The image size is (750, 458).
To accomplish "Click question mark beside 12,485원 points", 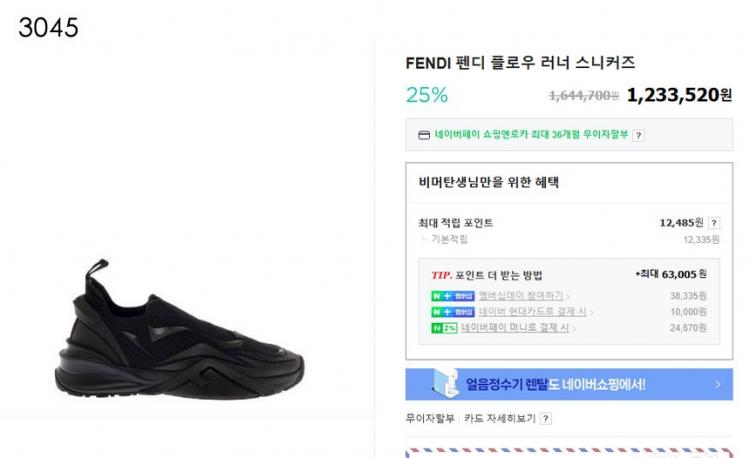I will [711, 223].
